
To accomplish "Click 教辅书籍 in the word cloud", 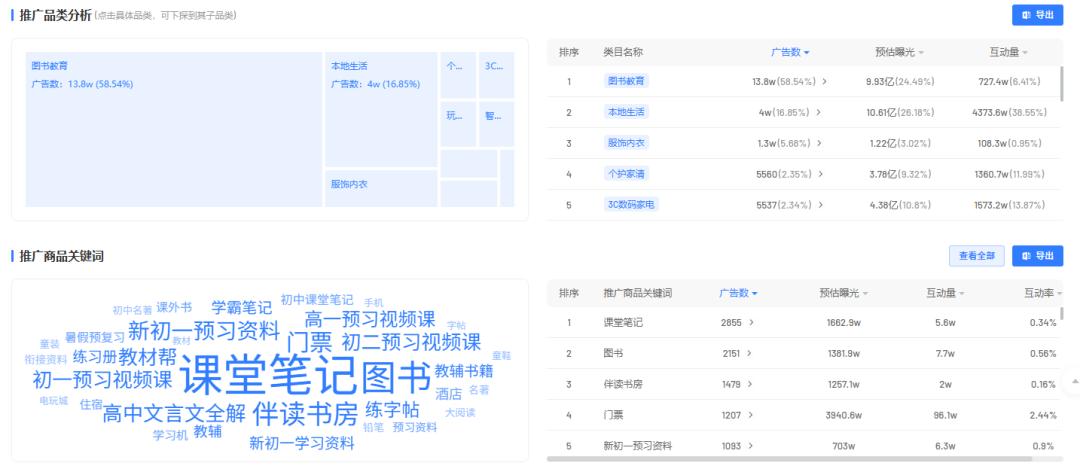I will (x=464, y=371).
